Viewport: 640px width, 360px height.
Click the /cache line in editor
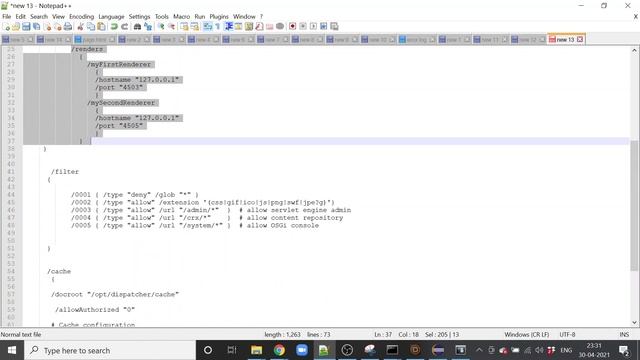59,271
